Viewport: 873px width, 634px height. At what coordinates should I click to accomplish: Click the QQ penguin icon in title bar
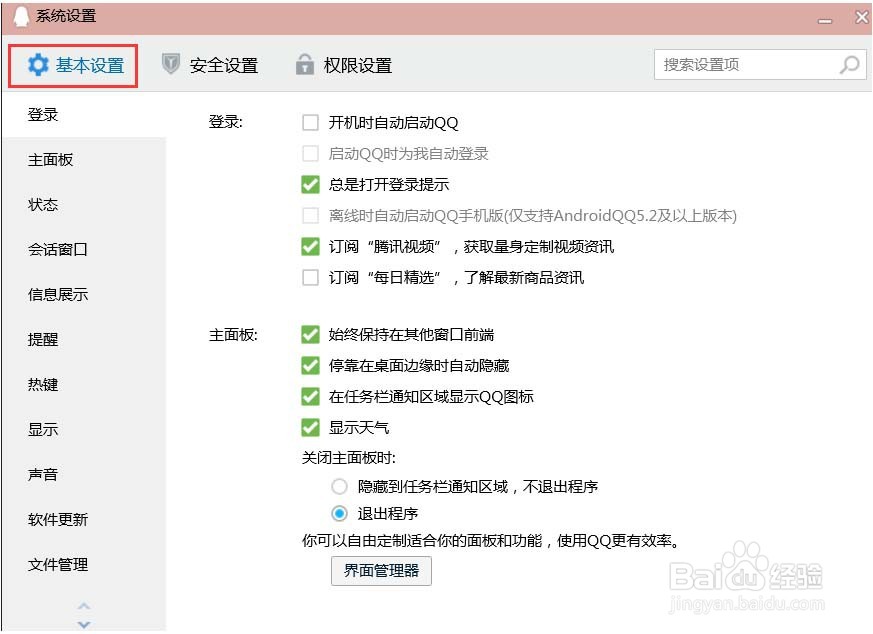21,16
